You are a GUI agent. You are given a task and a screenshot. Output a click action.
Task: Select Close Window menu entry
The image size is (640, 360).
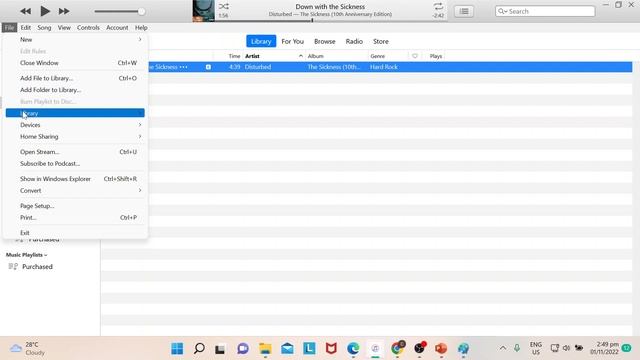[x=75, y=63]
